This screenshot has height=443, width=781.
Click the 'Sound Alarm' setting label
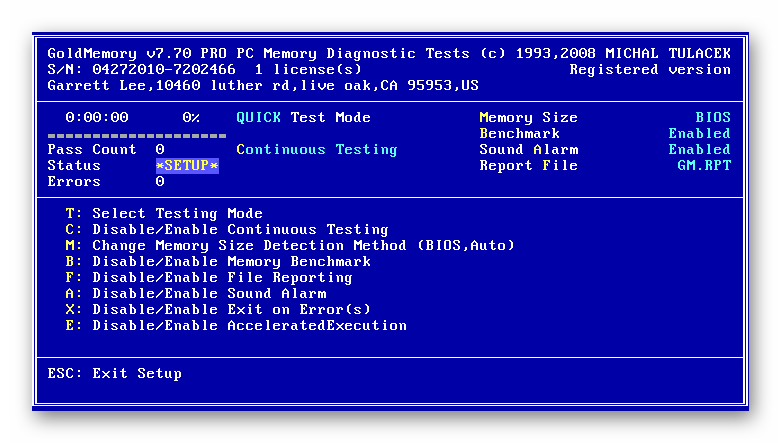coord(528,149)
